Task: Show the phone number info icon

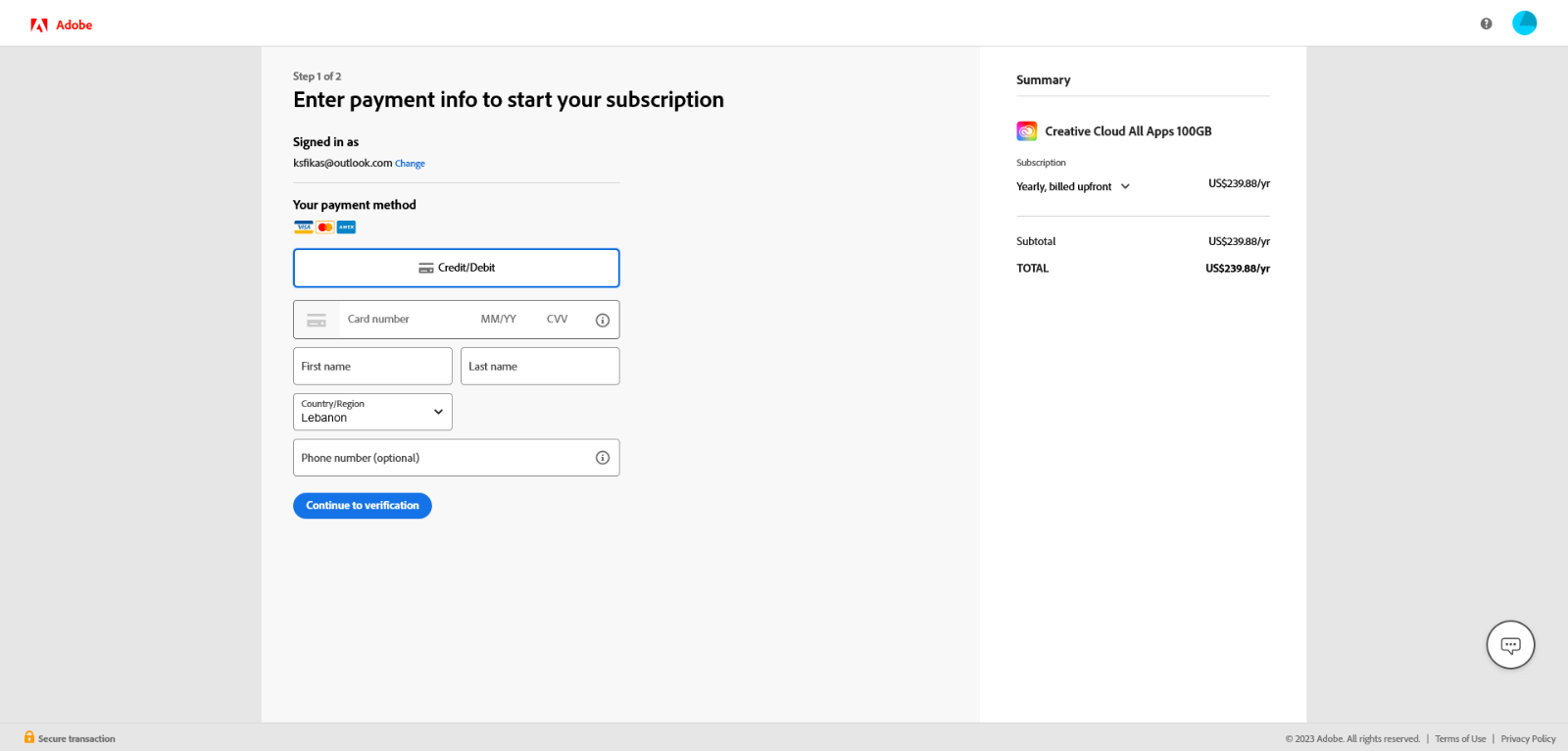Action: pos(603,458)
